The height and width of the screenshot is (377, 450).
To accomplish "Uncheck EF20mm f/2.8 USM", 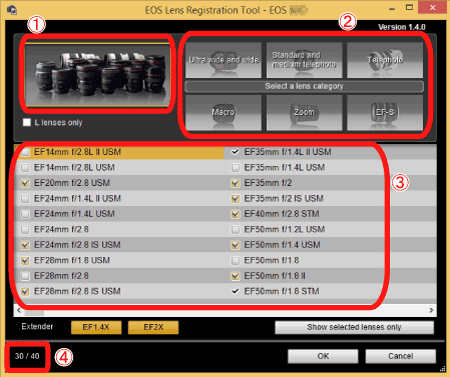I will pos(25,183).
